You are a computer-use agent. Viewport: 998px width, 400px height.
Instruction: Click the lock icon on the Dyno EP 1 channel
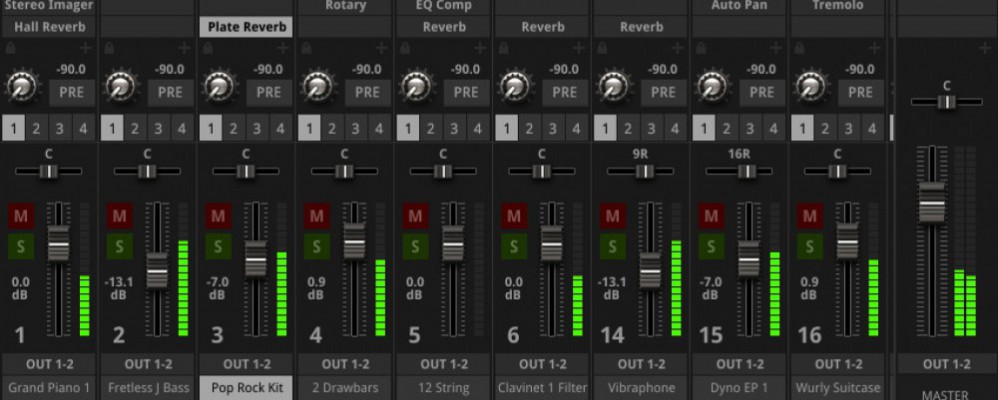[700, 48]
